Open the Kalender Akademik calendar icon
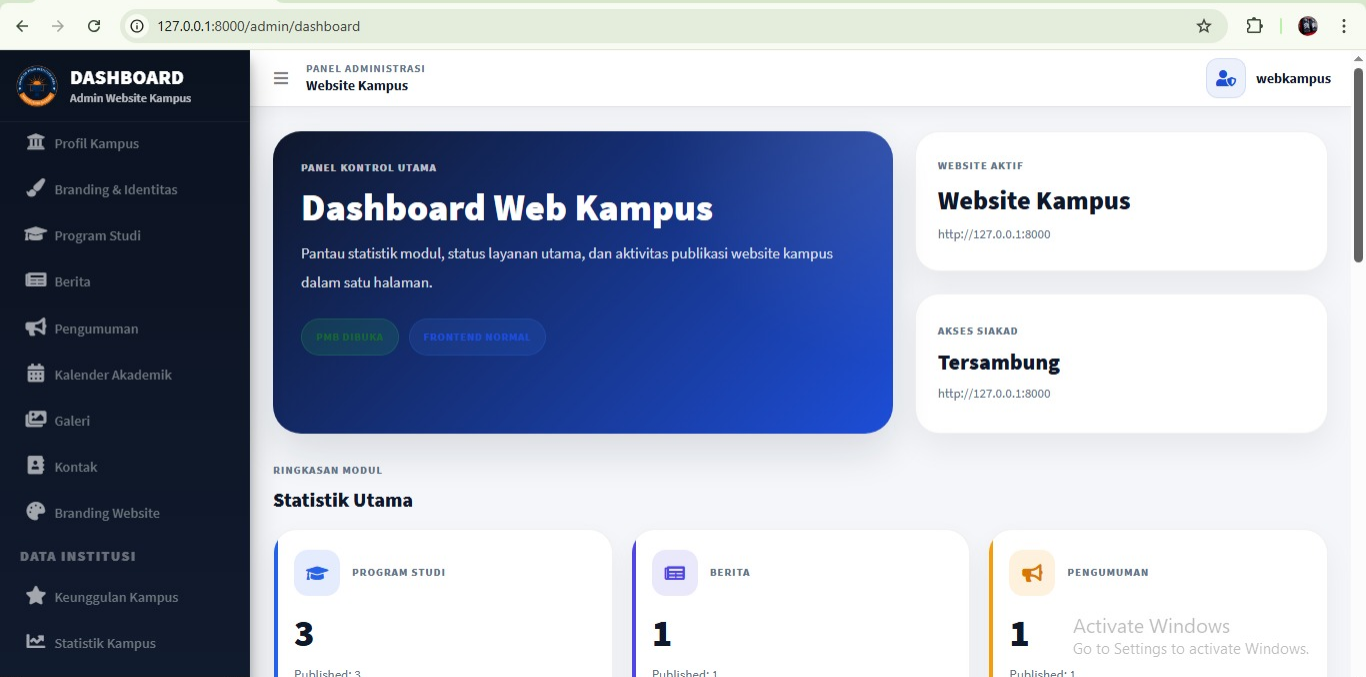The image size is (1366, 677). pos(35,374)
